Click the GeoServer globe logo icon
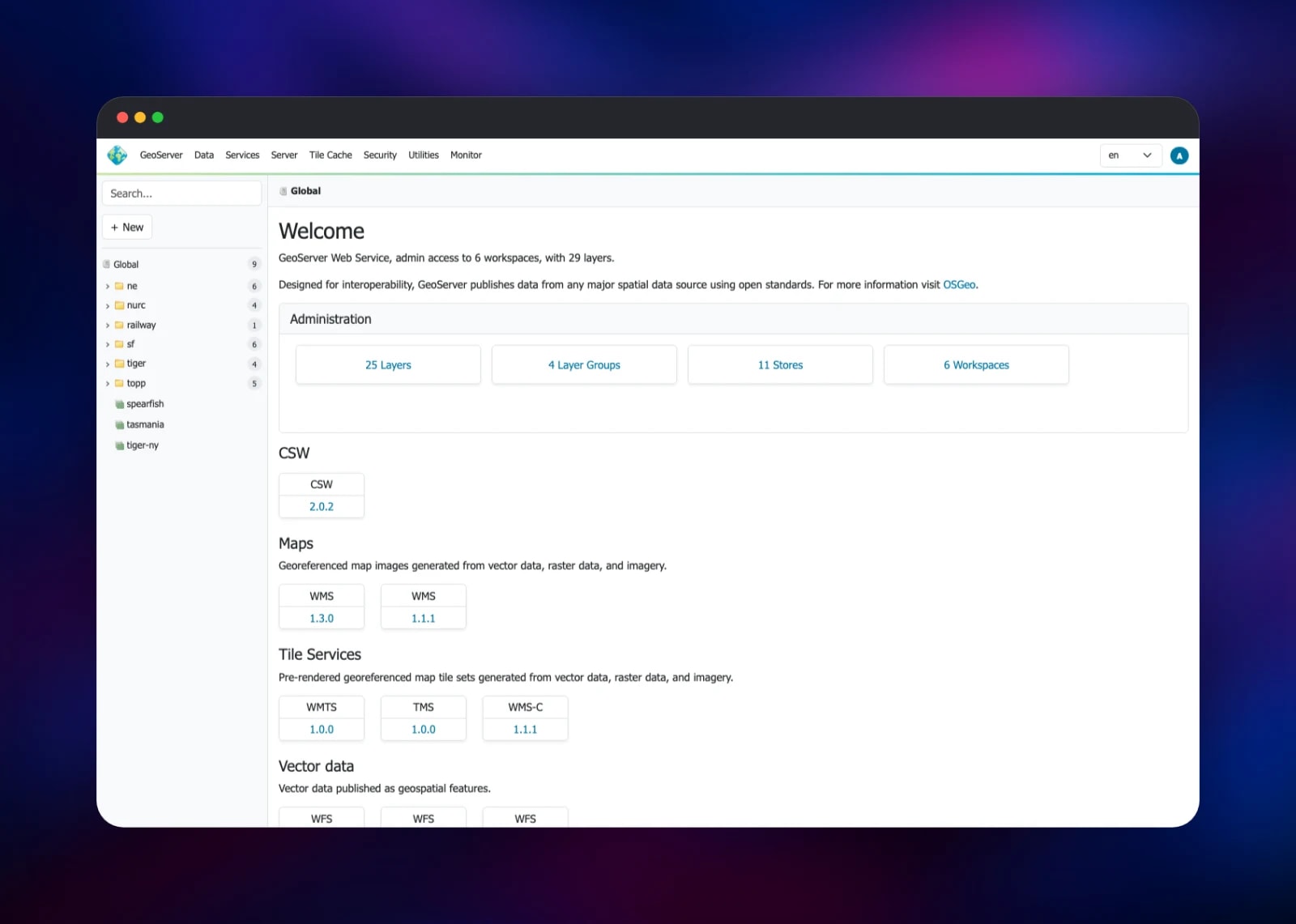 click(117, 155)
